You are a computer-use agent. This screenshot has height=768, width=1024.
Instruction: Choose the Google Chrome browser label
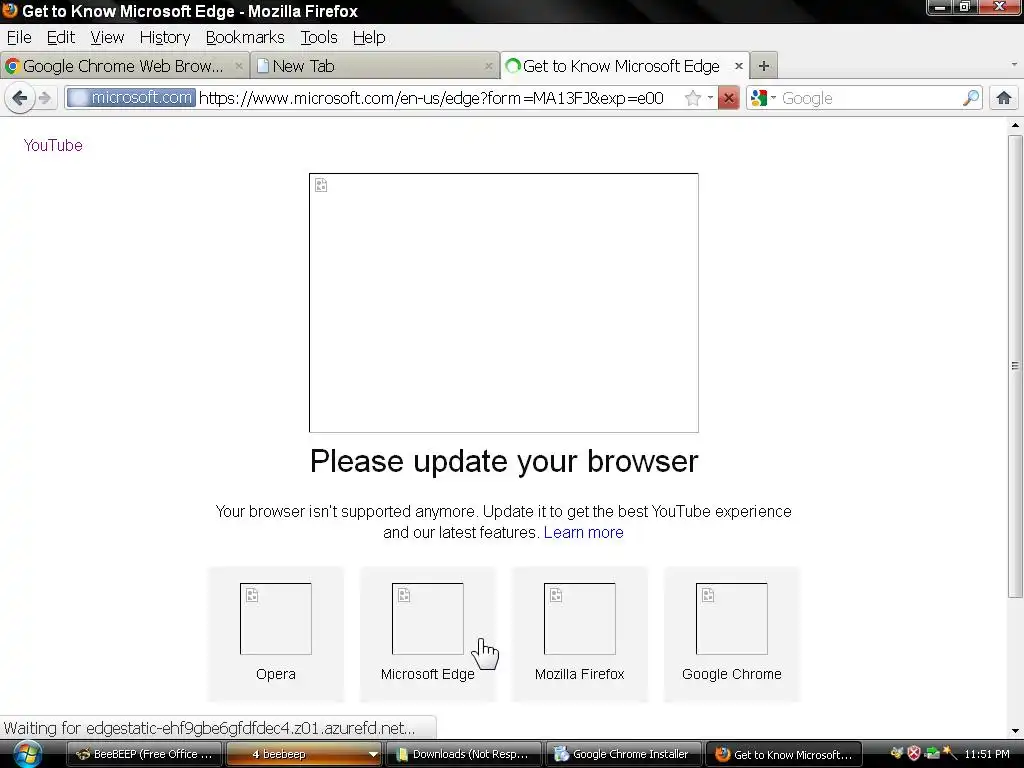[731, 674]
